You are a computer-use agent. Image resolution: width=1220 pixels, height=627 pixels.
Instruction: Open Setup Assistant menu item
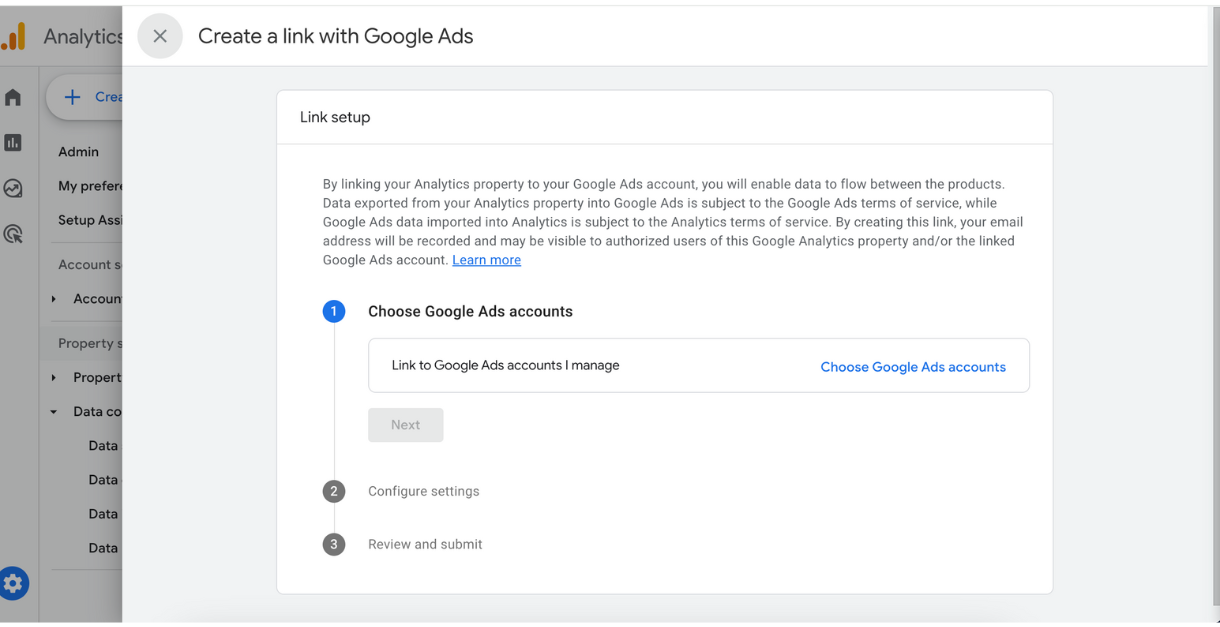click(x=89, y=220)
